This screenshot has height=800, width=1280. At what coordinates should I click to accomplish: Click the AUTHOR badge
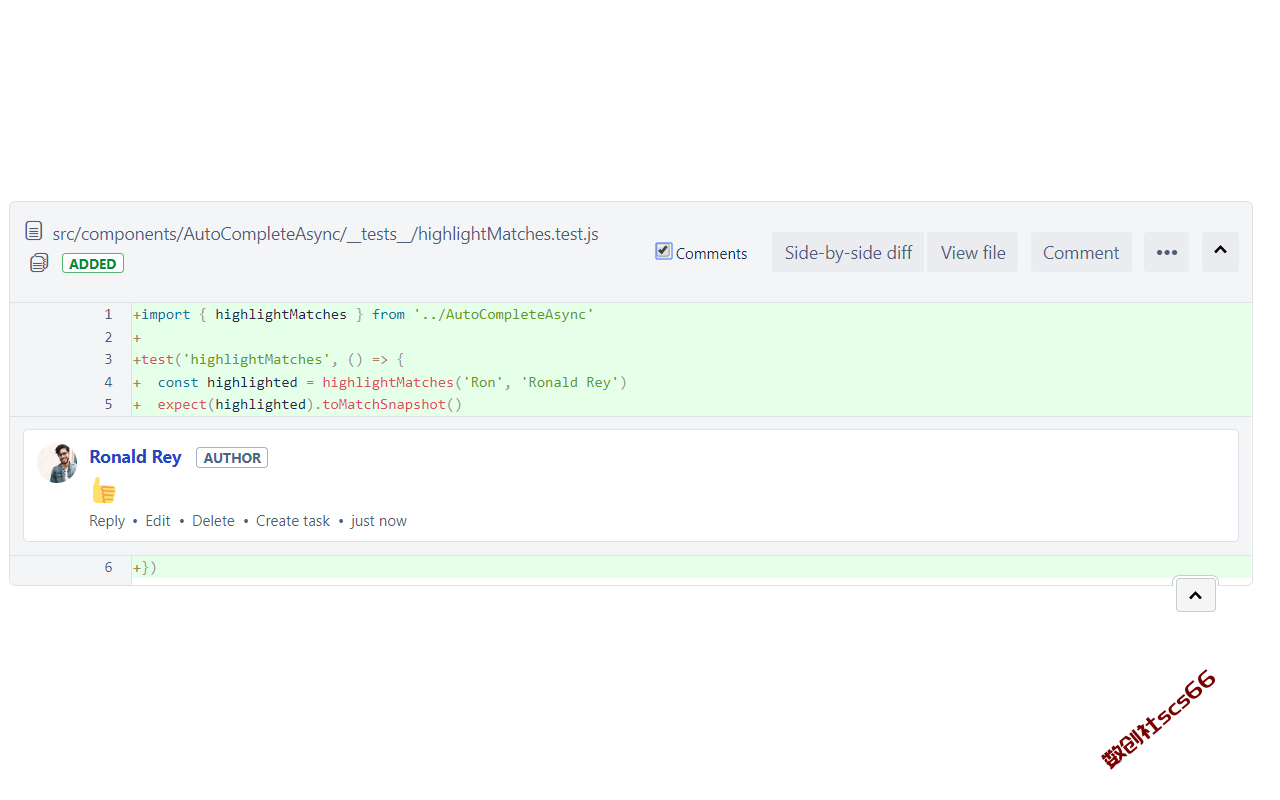pyautogui.click(x=232, y=458)
